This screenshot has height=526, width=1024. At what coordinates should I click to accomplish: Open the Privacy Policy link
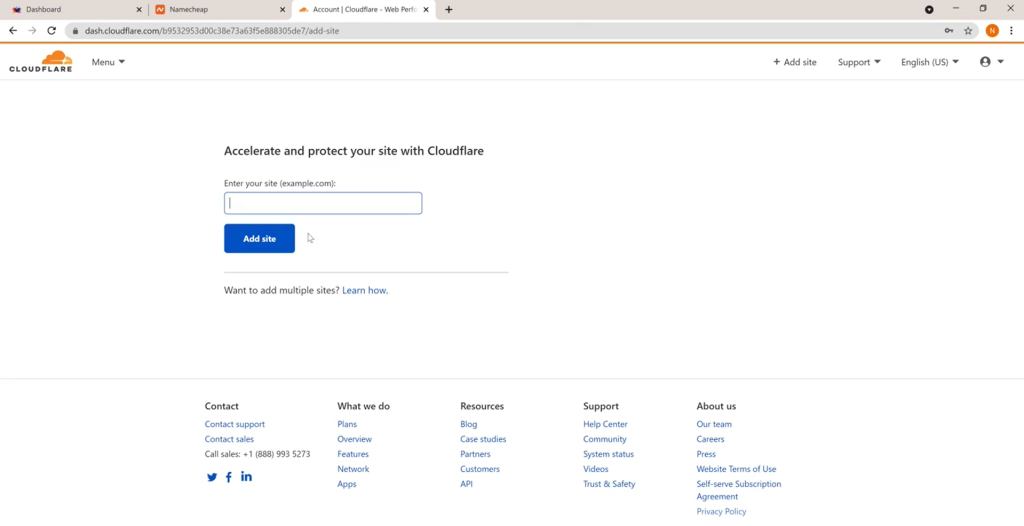click(721, 512)
